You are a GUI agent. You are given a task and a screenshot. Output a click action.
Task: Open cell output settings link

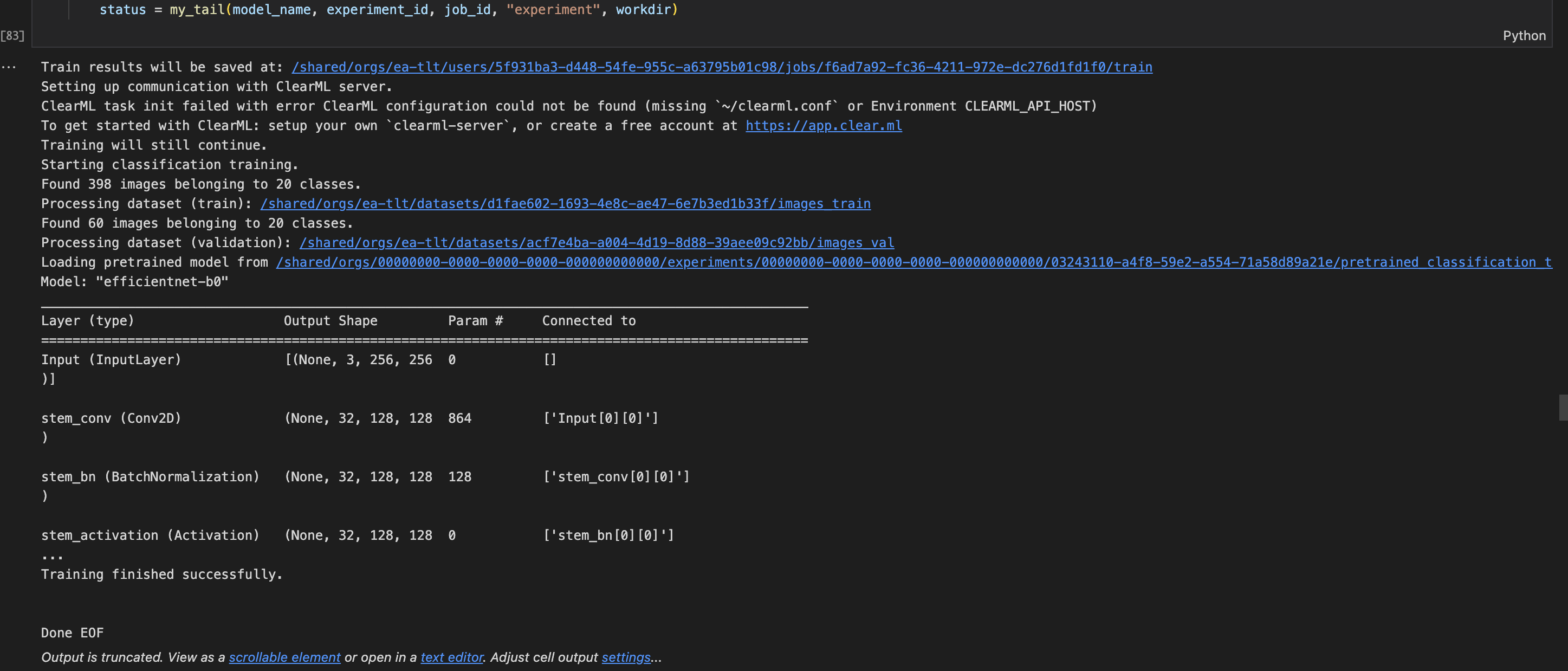click(x=626, y=657)
